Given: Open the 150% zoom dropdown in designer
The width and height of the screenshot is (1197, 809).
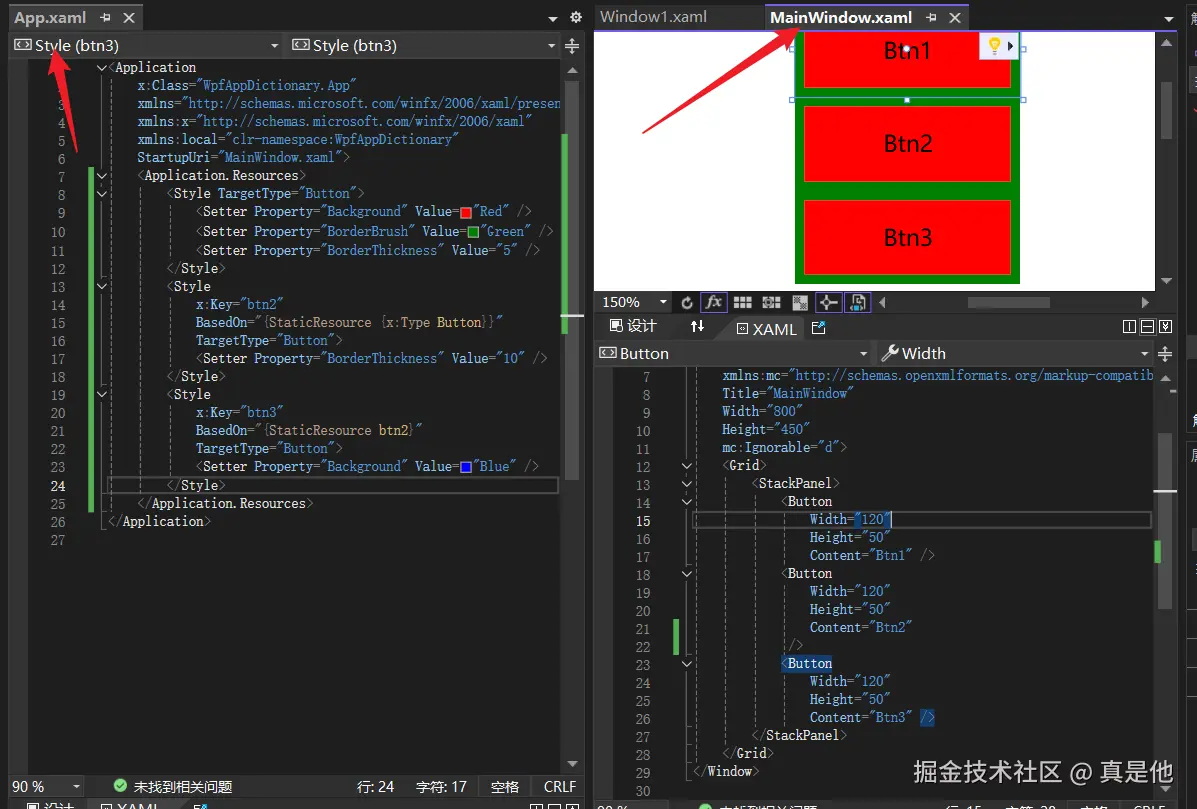Looking at the screenshot, I should point(663,303).
